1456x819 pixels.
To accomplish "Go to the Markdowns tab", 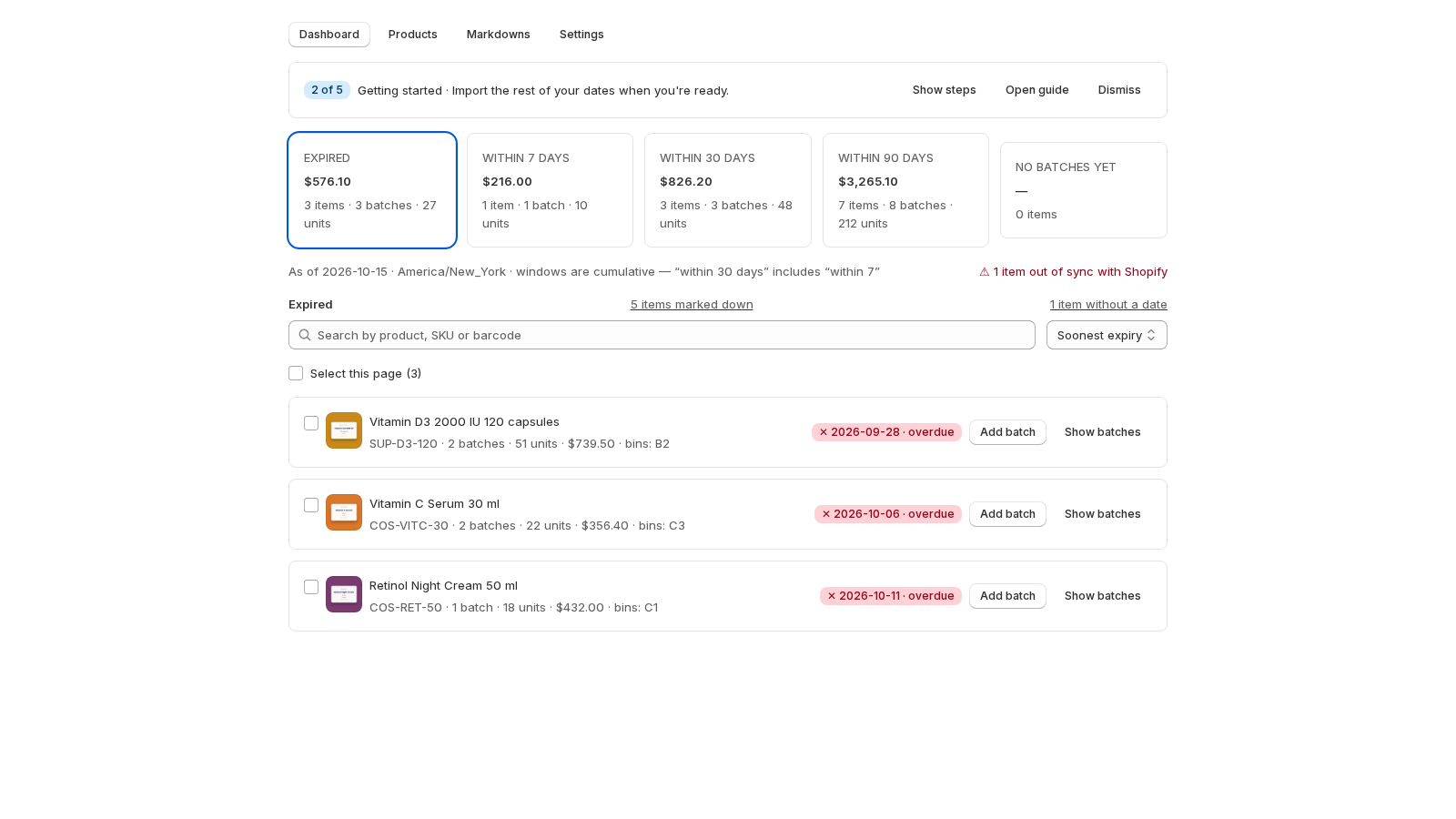I will (499, 35).
